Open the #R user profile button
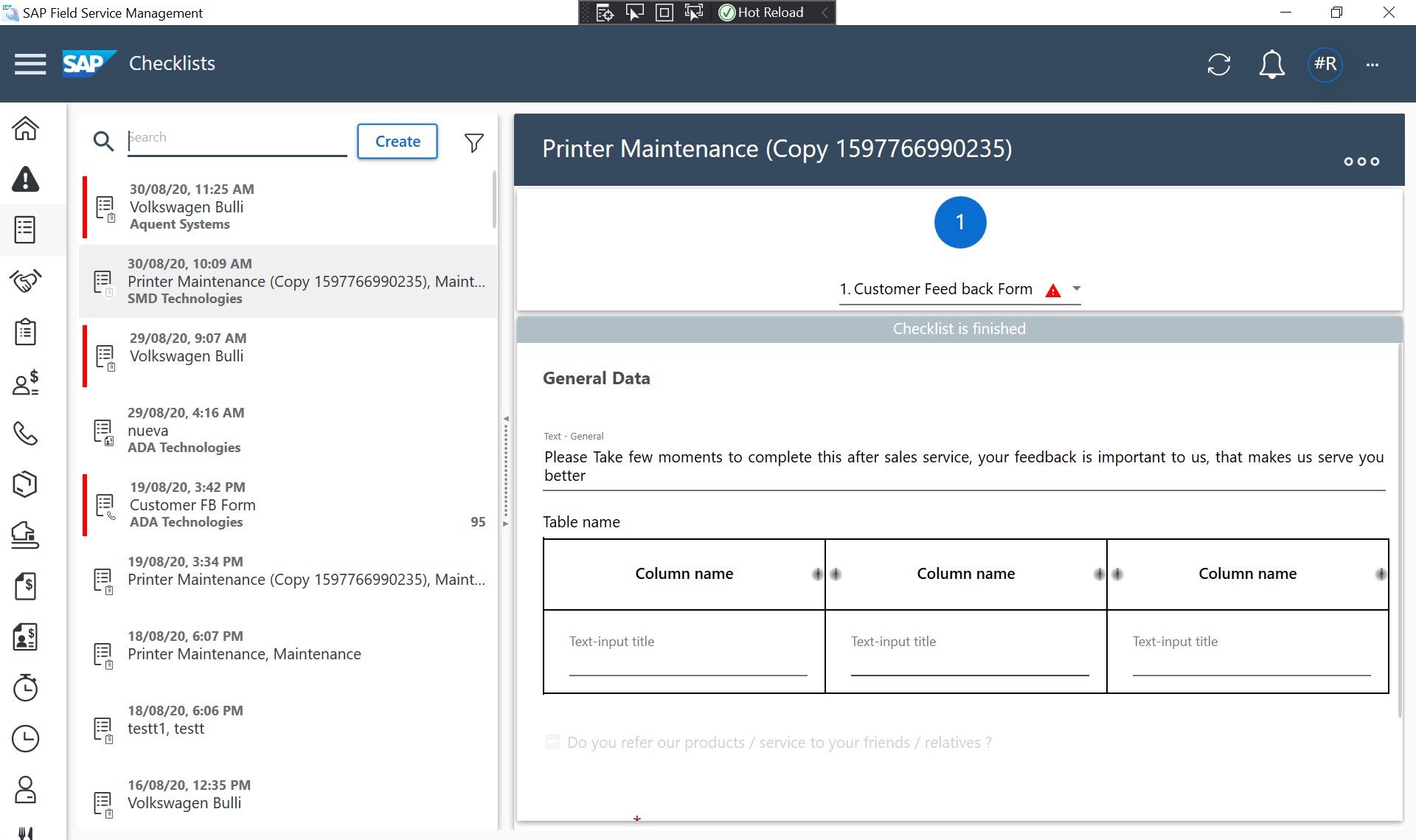 click(1325, 64)
